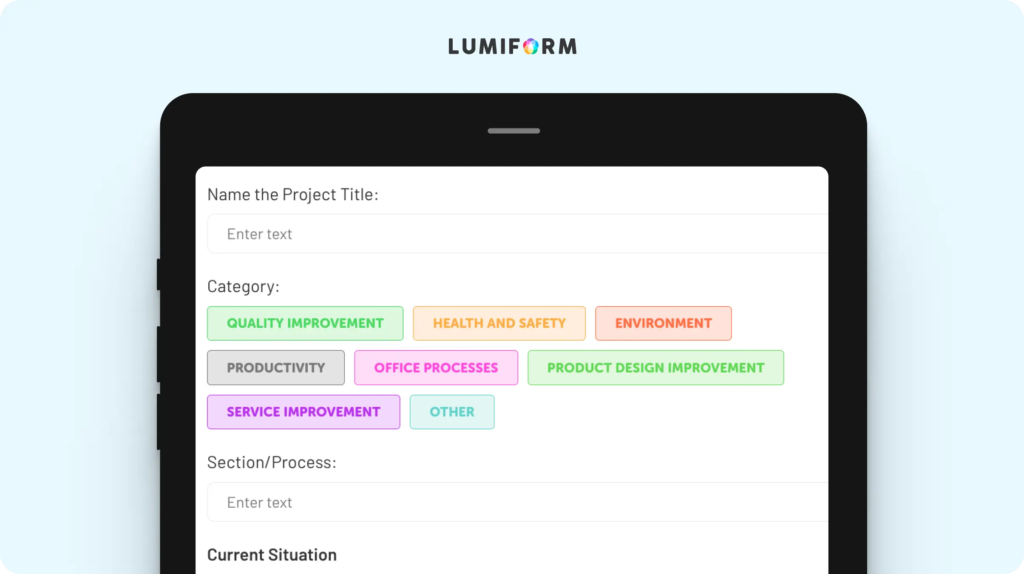Pick the Environment category tag
1024x574 pixels.
pyautogui.click(x=663, y=323)
